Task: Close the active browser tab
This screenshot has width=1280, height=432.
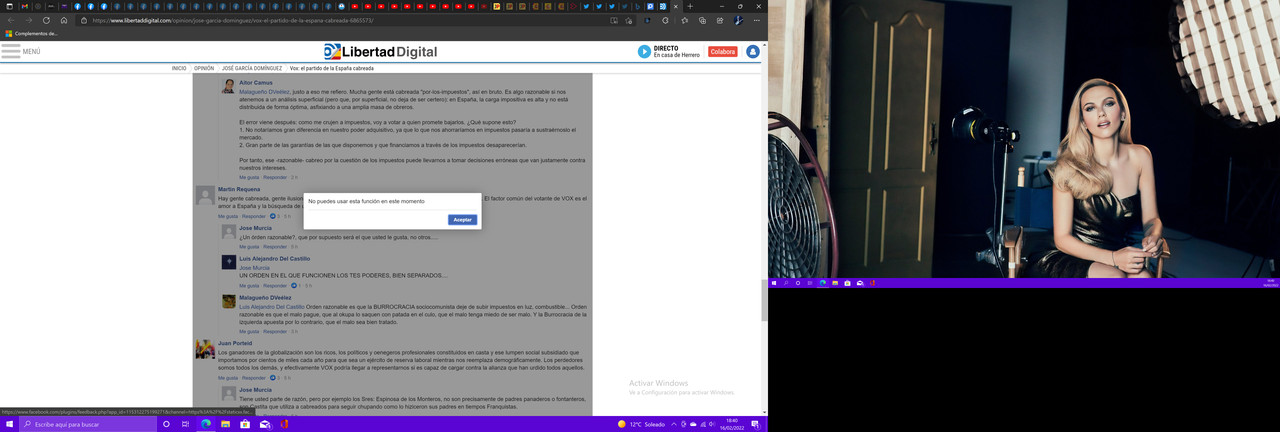Action: click(675, 6)
